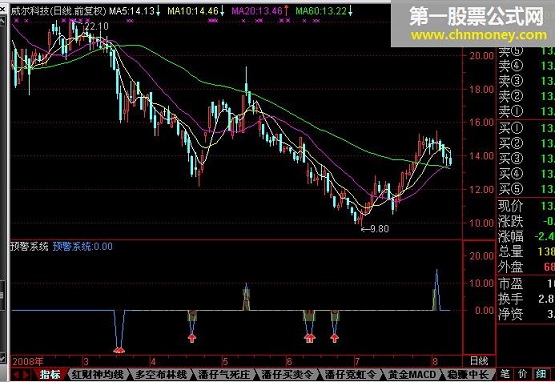Select the 买③ buy order row

(526, 158)
